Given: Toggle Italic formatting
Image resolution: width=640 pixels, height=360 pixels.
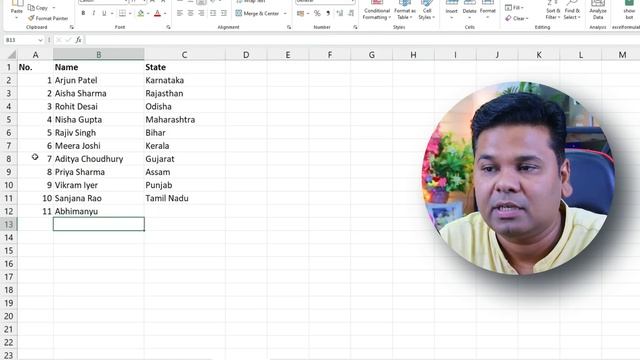Looking at the screenshot, I should point(93,13).
